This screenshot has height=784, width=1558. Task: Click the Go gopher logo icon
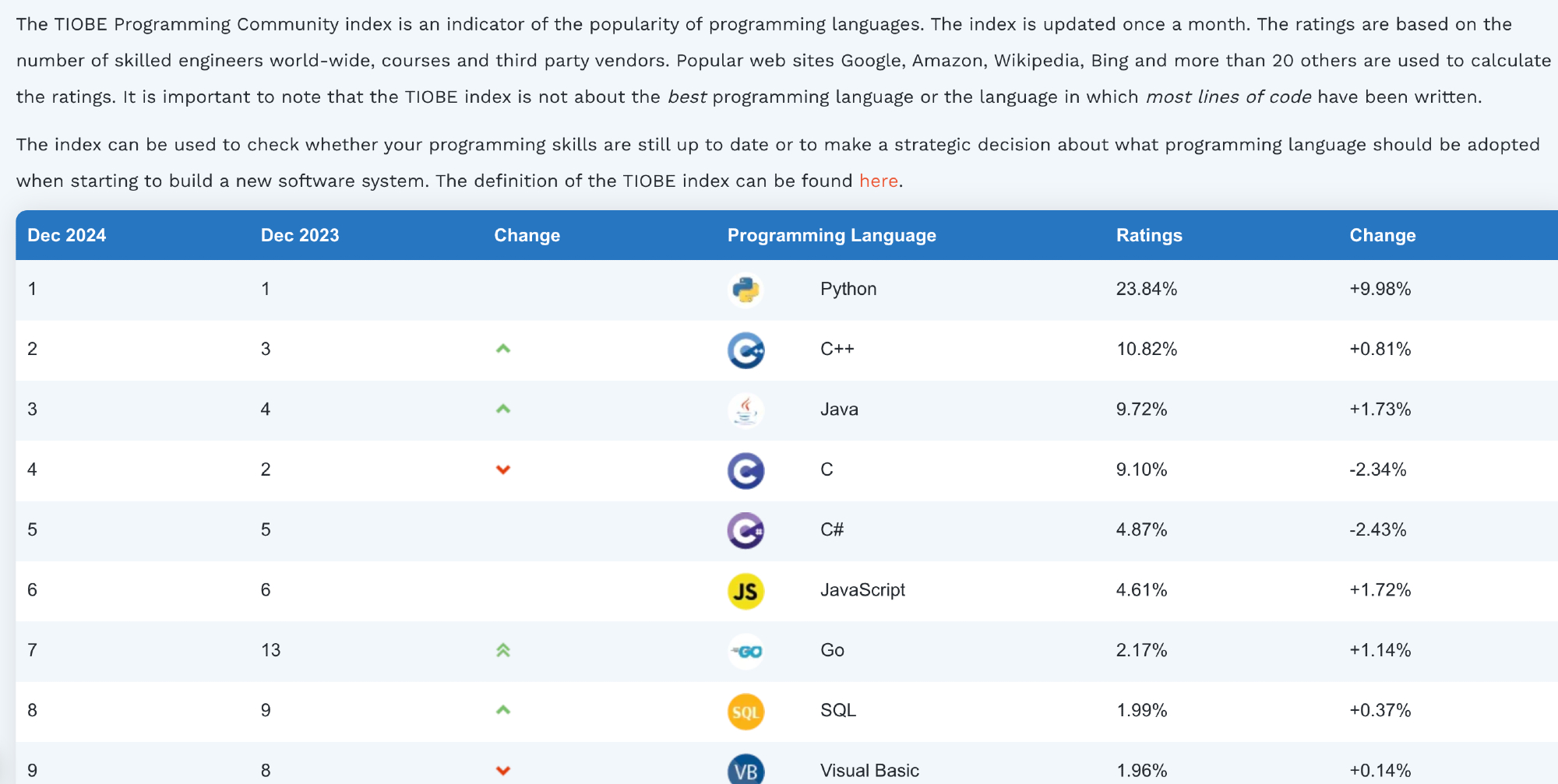(x=746, y=651)
